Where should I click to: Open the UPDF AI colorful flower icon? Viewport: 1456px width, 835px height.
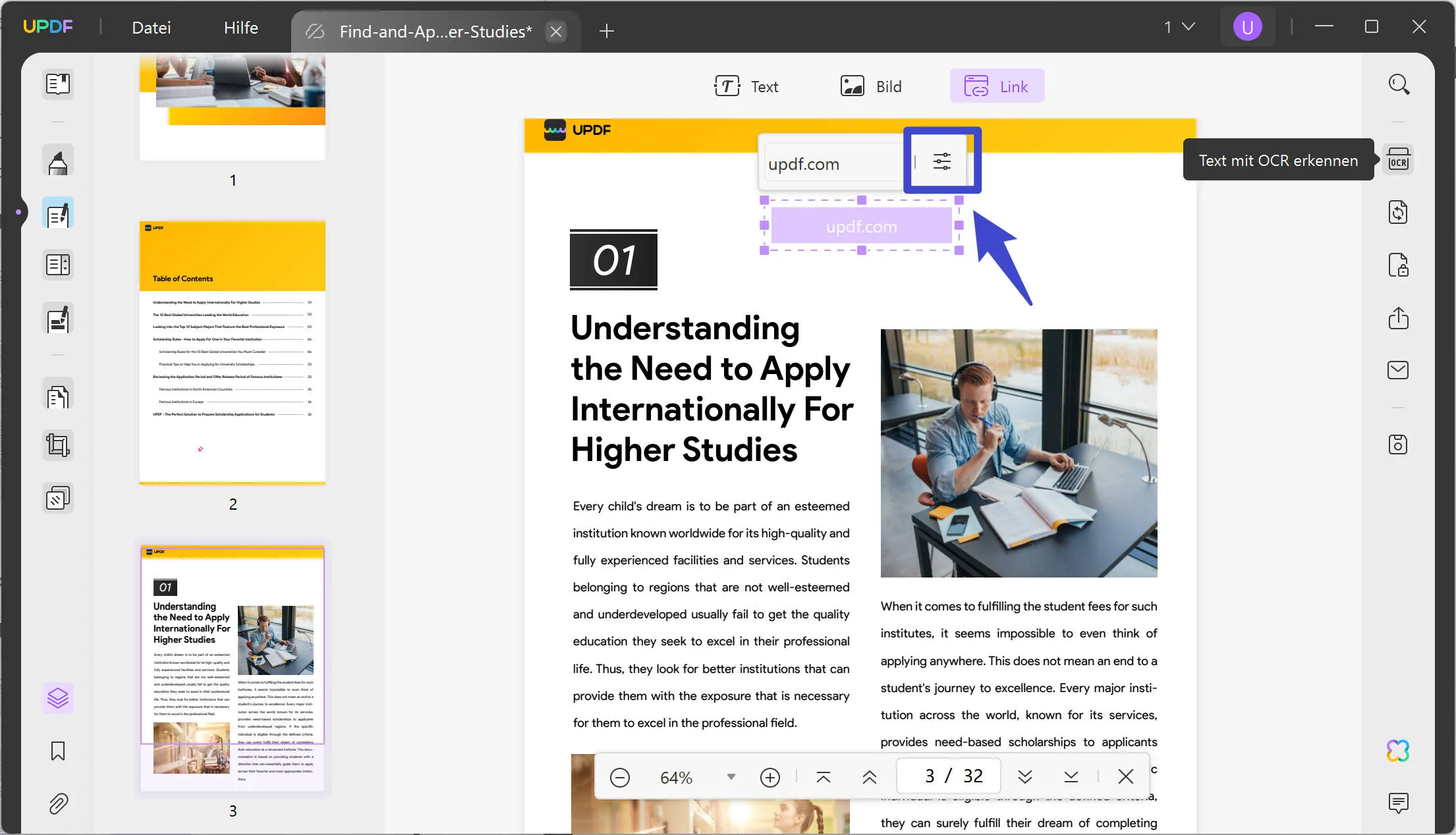[x=1398, y=751]
